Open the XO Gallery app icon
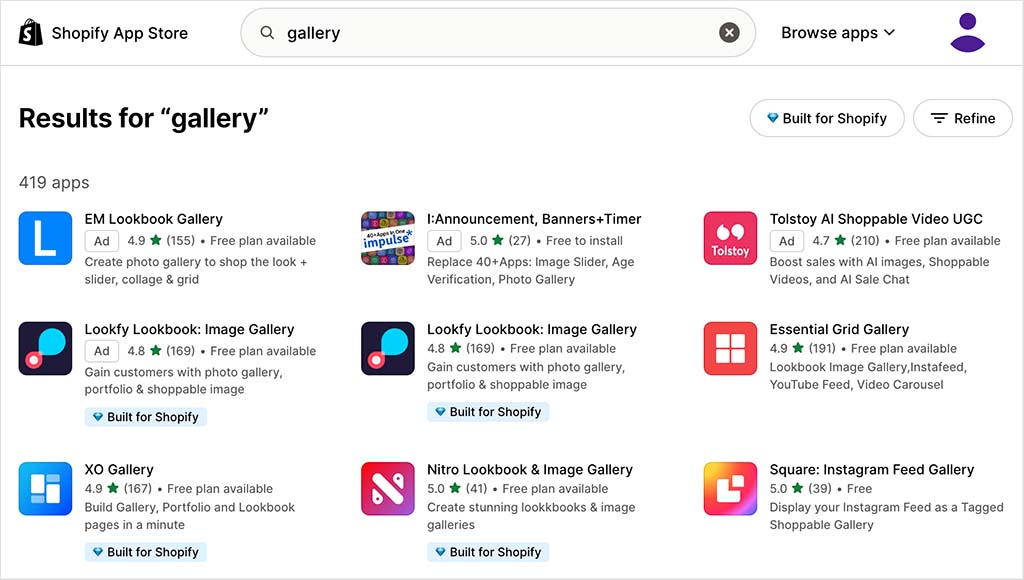The height and width of the screenshot is (580, 1024). click(45, 489)
